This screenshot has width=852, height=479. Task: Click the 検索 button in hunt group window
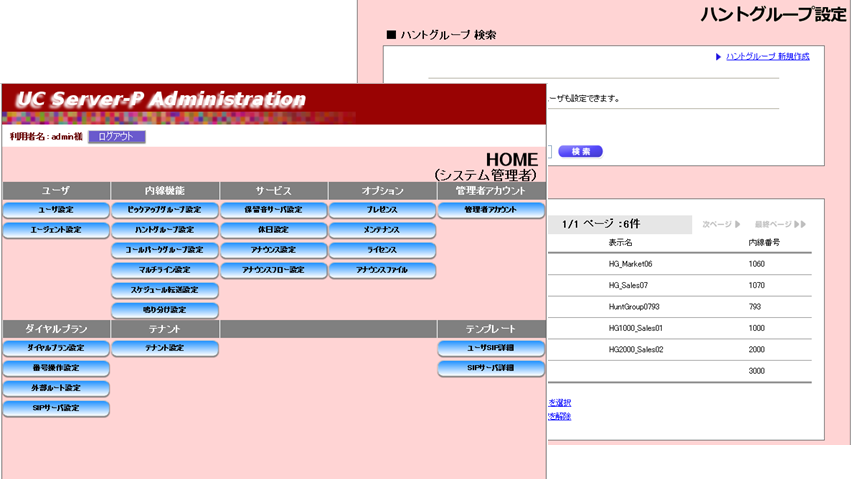point(580,152)
